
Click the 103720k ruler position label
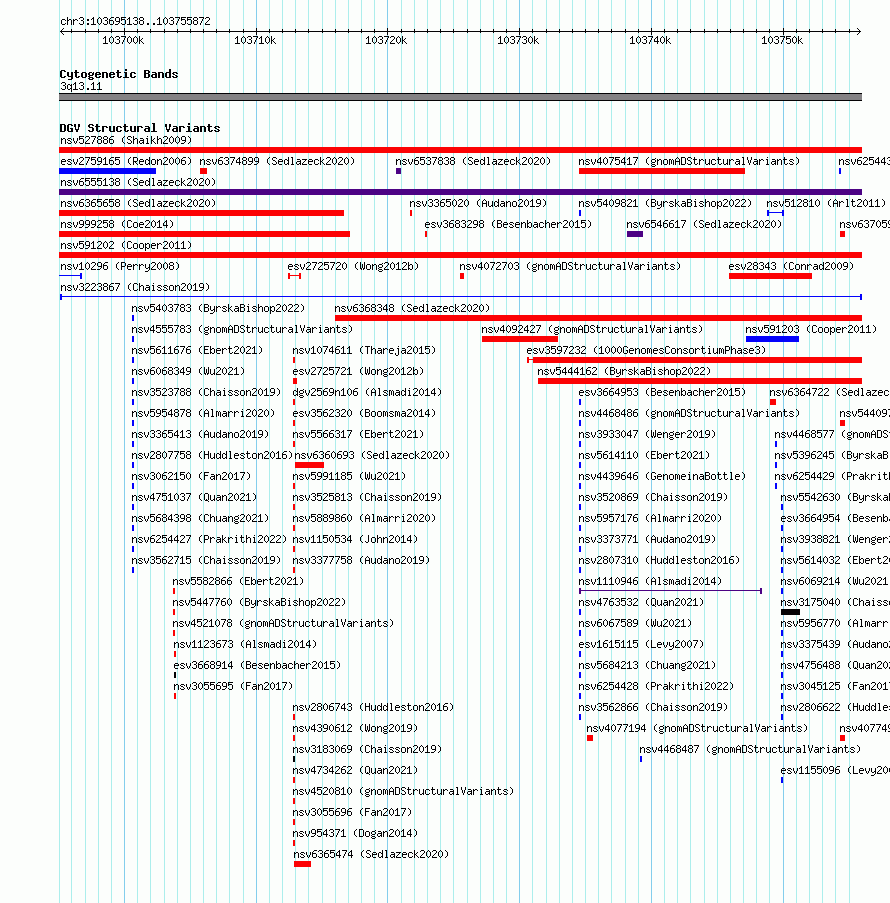tap(386, 40)
